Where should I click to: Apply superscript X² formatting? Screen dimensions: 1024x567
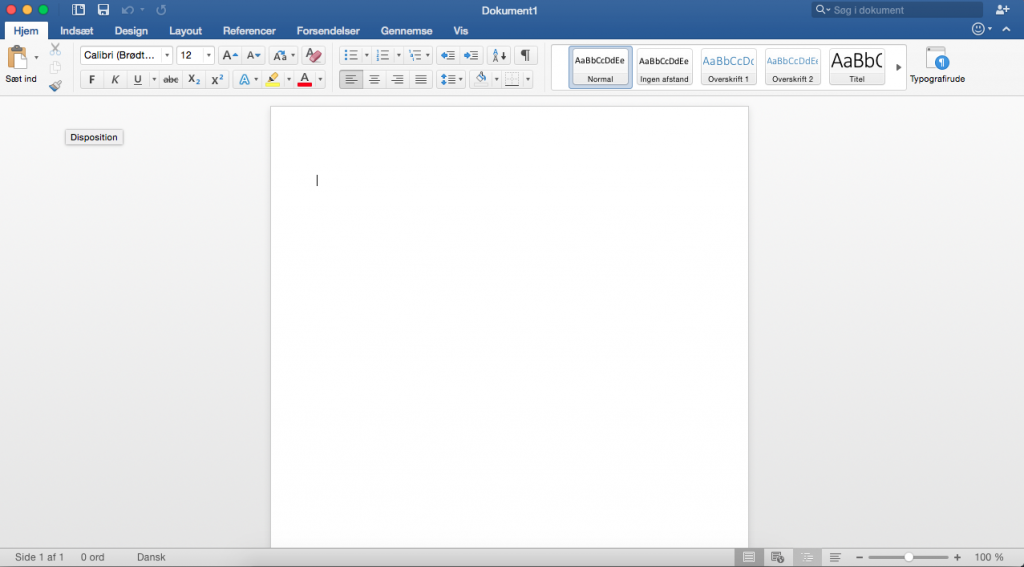217,80
